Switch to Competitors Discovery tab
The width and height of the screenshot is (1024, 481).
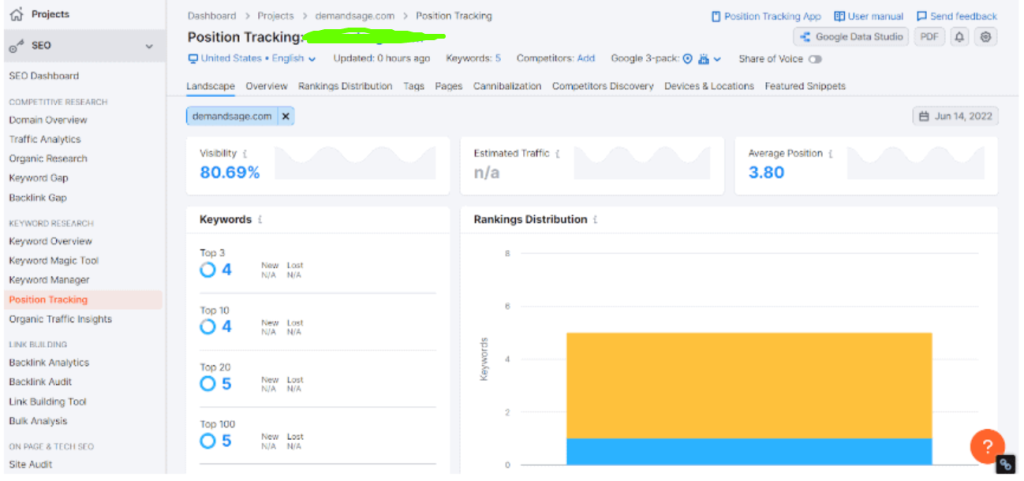click(x=603, y=86)
